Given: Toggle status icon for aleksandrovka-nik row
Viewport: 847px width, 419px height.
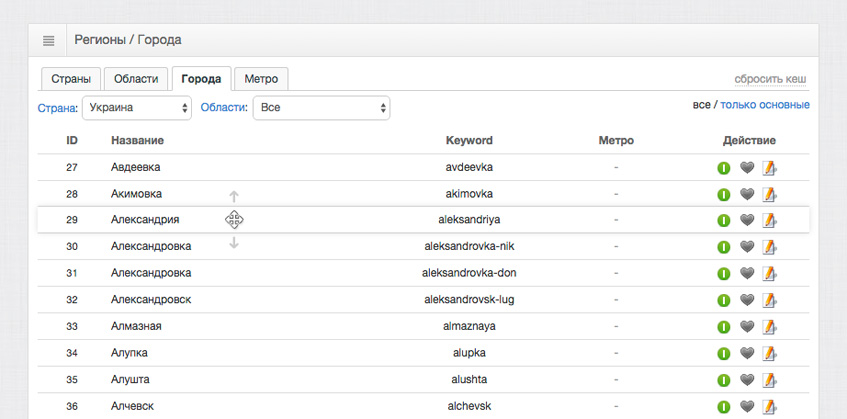Looking at the screenshot, I should click(x=723, y=247).
